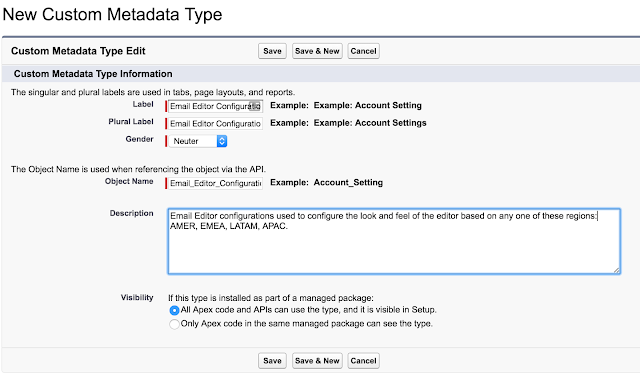Click the autofill icon in Label field
Image resolution: width=640 pixels, height=373 pixels.
tap(255, 106)
